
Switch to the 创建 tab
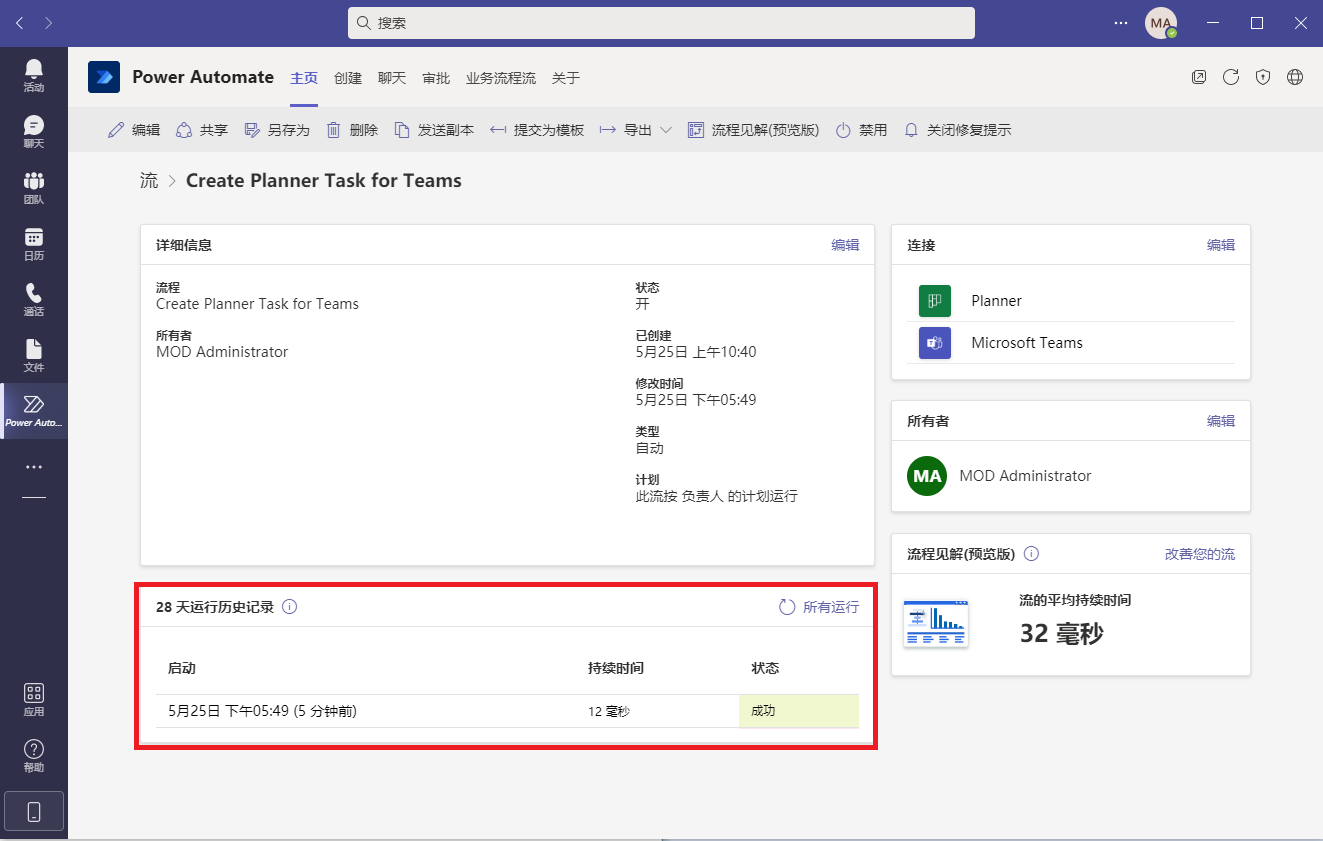(x=348, y=78)
